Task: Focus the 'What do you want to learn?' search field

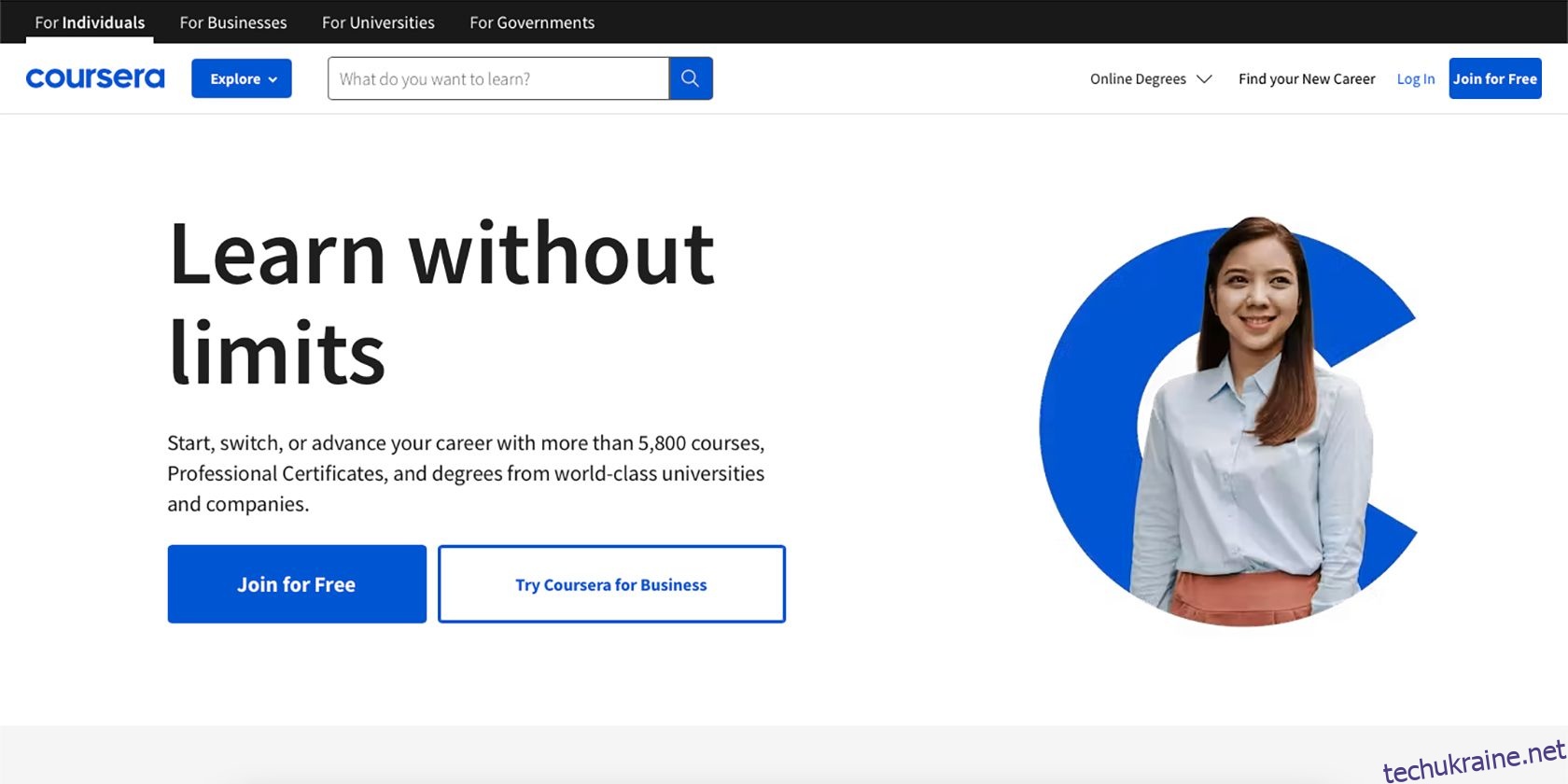Action: click(498, 78)
